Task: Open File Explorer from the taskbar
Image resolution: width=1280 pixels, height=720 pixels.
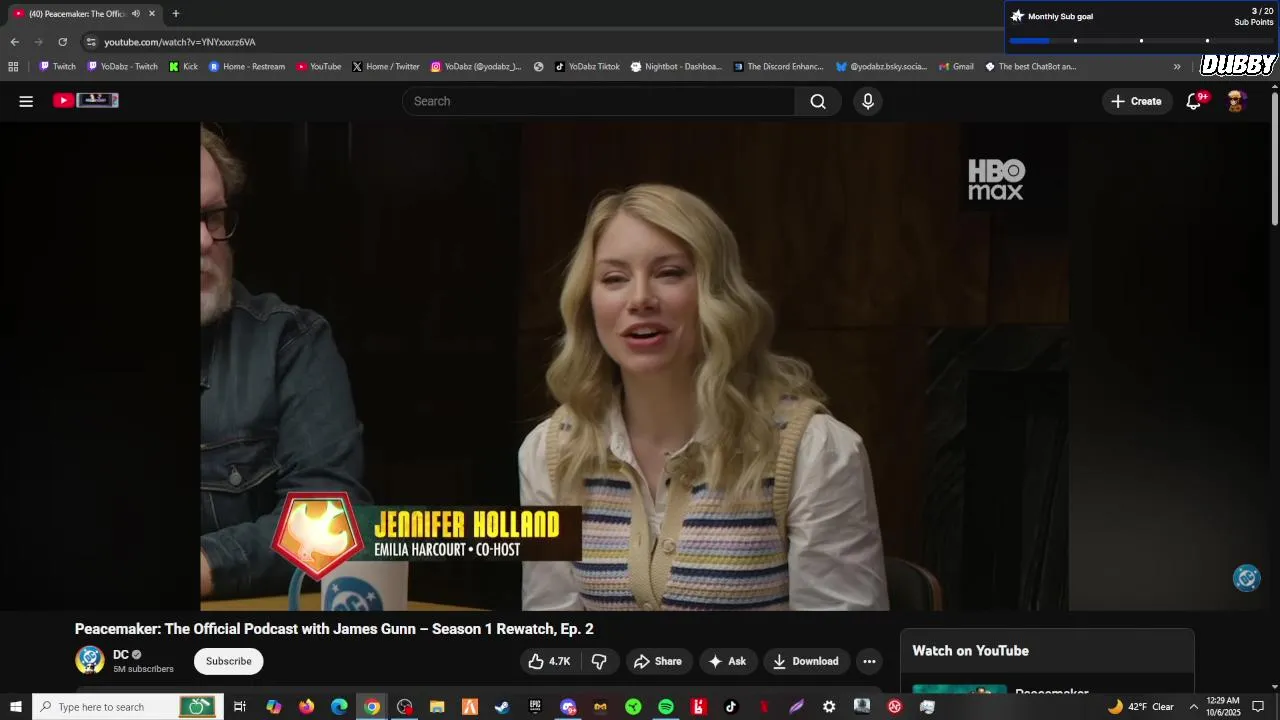Action: point(437,707)
